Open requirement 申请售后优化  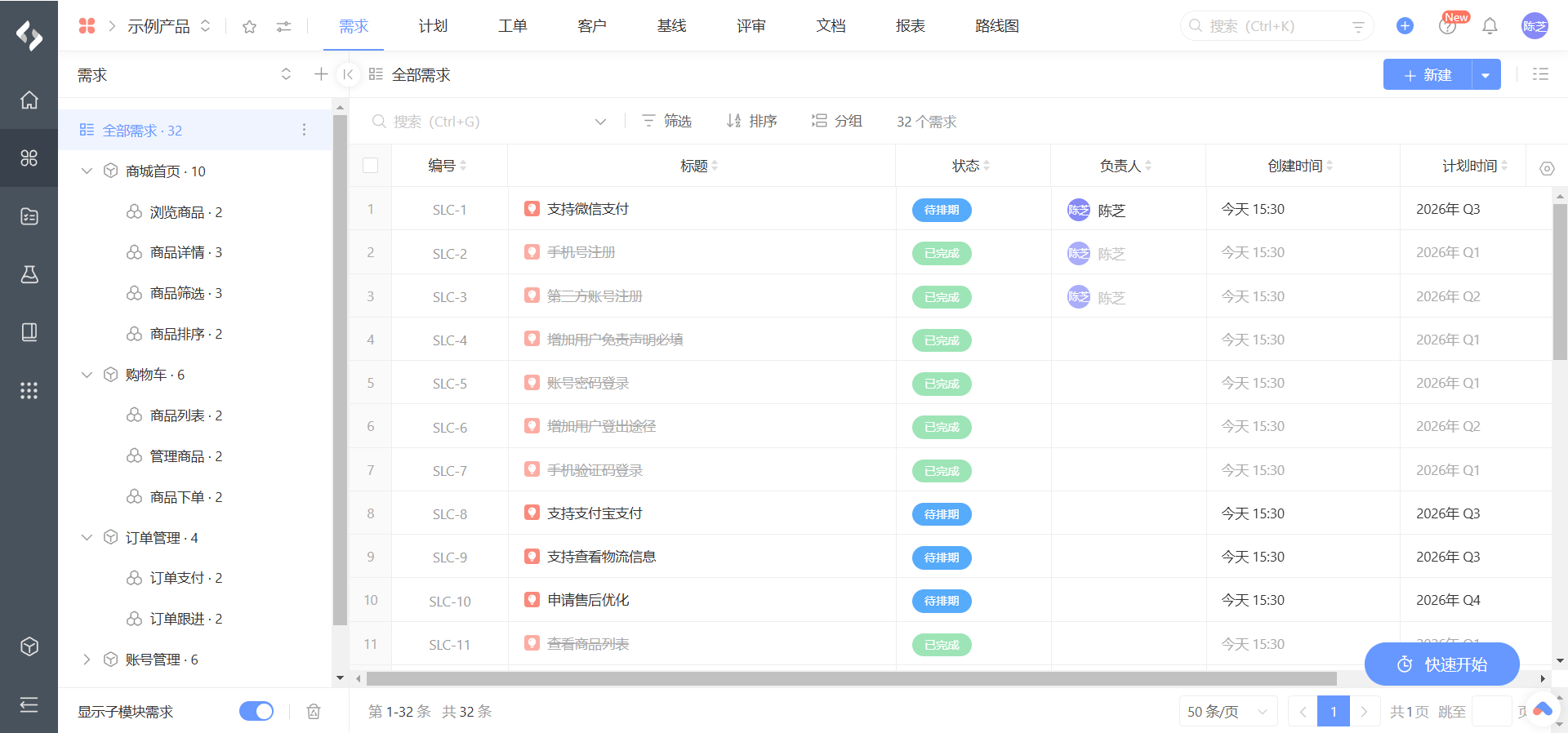tap(588, 600)
